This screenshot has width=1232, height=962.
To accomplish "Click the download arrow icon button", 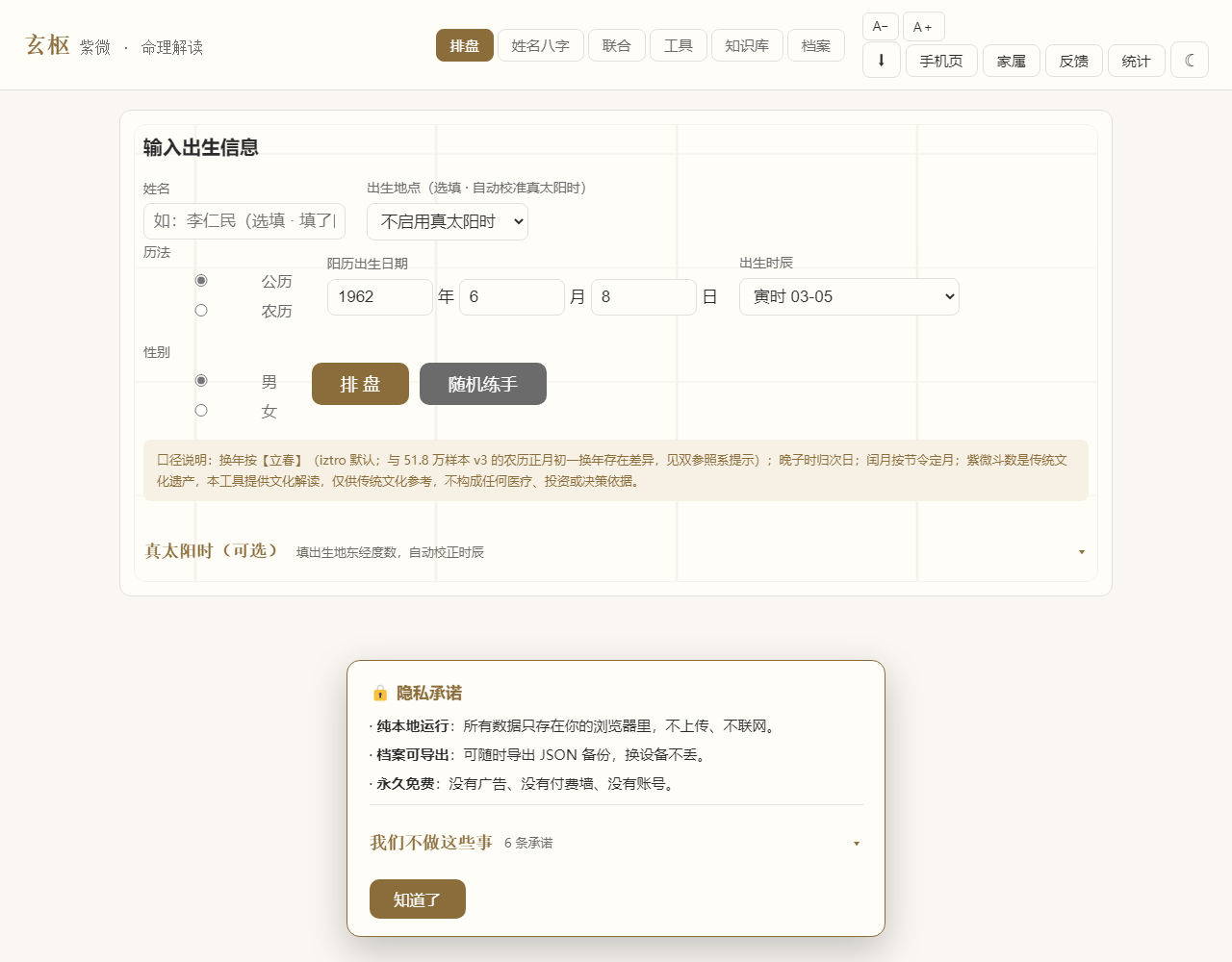I will [x=882, y=60].
